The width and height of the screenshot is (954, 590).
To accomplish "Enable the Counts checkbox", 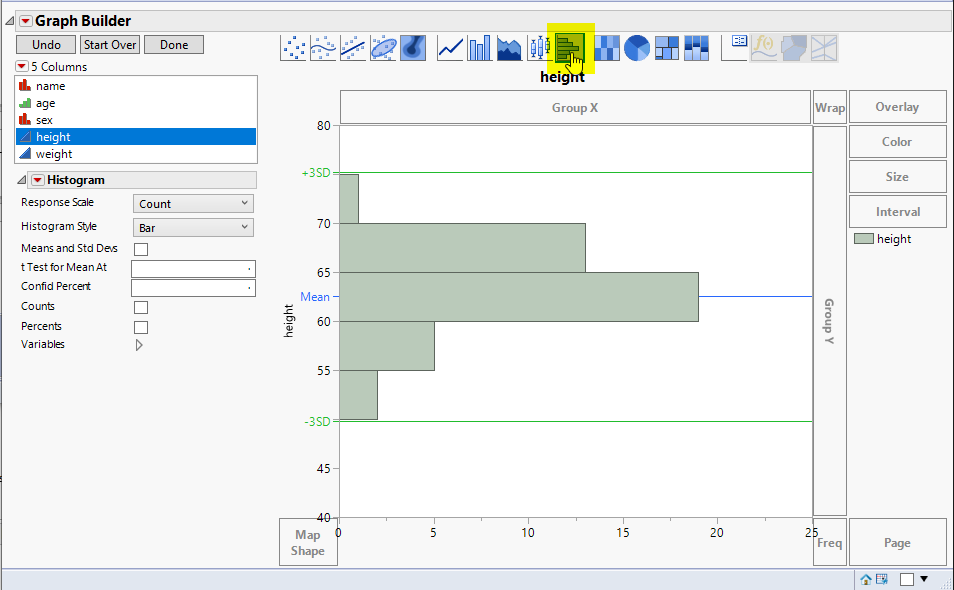I will (141, 307).
